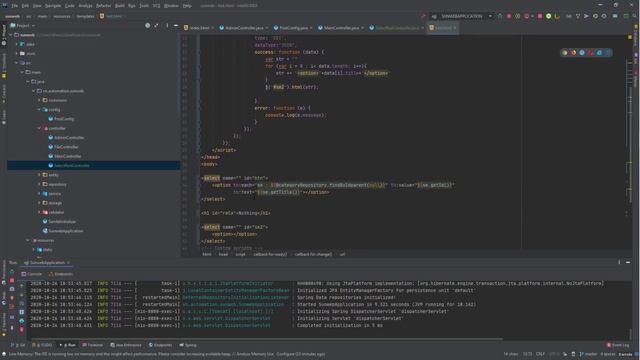The width and height of the screenshot is (640, 360).
Task: Open the TODO tool window button
Action: click(x=42, y=345)
